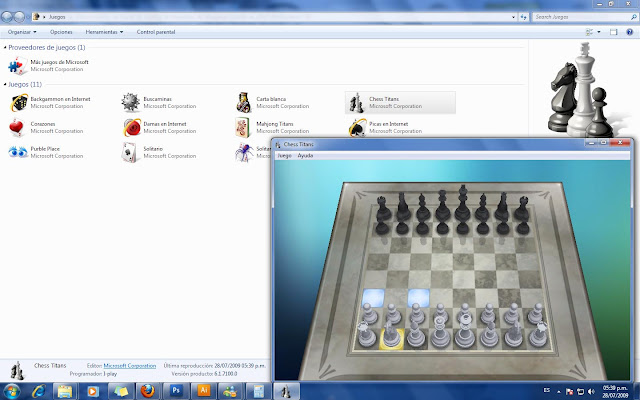The width and height of the screenshot is (640, 400).
Task: Click the change view icon
Action: [x=589, y=32]
